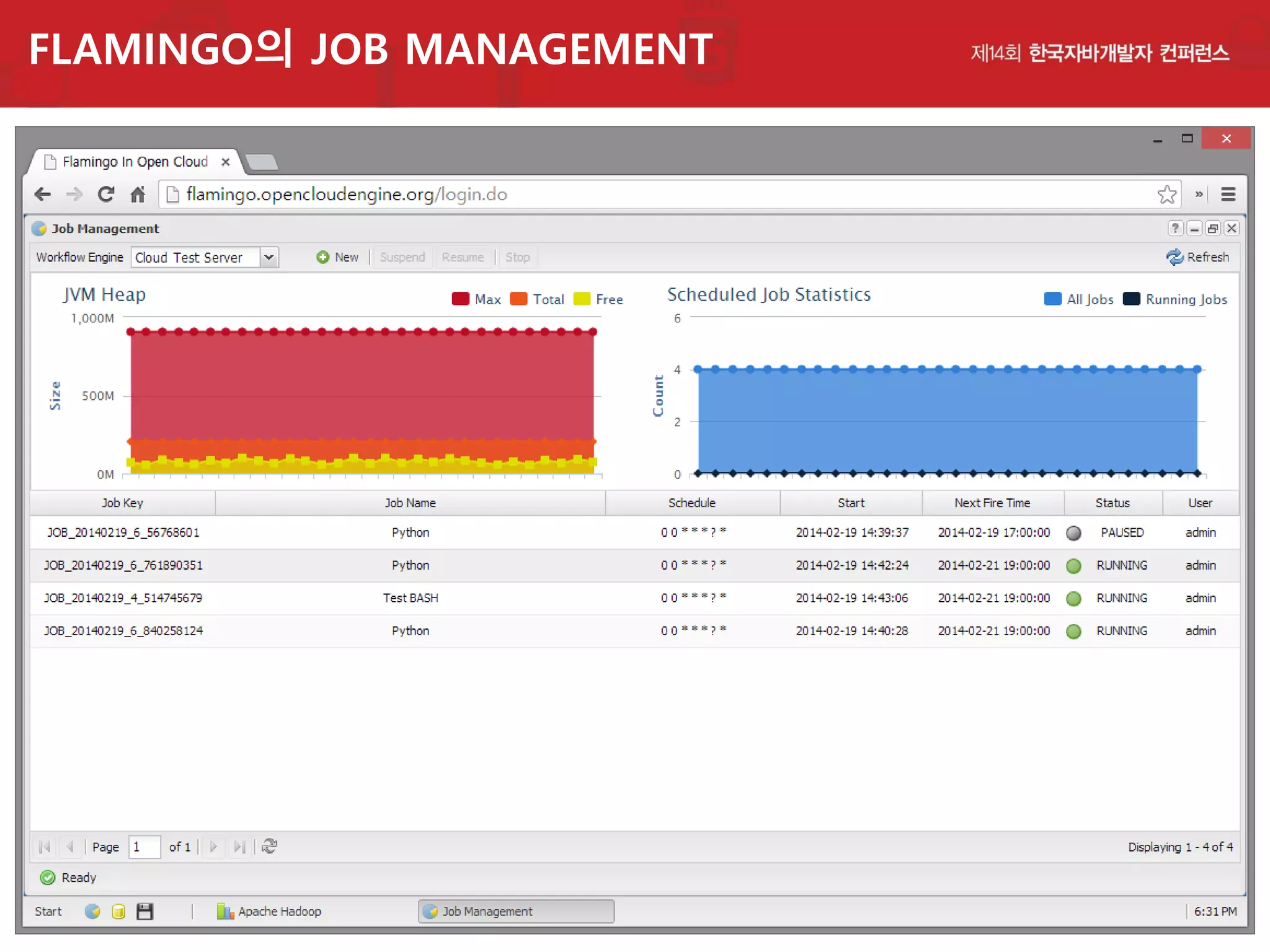1270x952 pixels.
Task: Restore the Job Management panel window
Action: click(x=1213, y=228)
